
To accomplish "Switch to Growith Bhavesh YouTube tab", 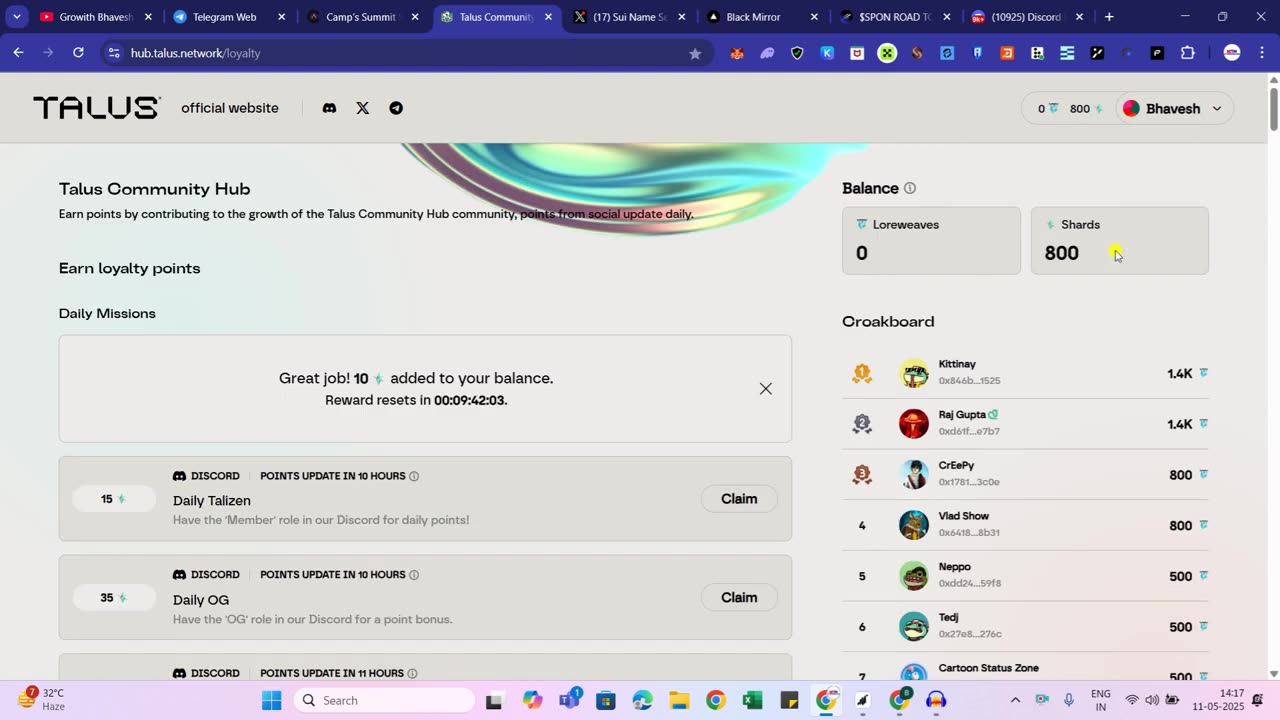I will [95, 17].
